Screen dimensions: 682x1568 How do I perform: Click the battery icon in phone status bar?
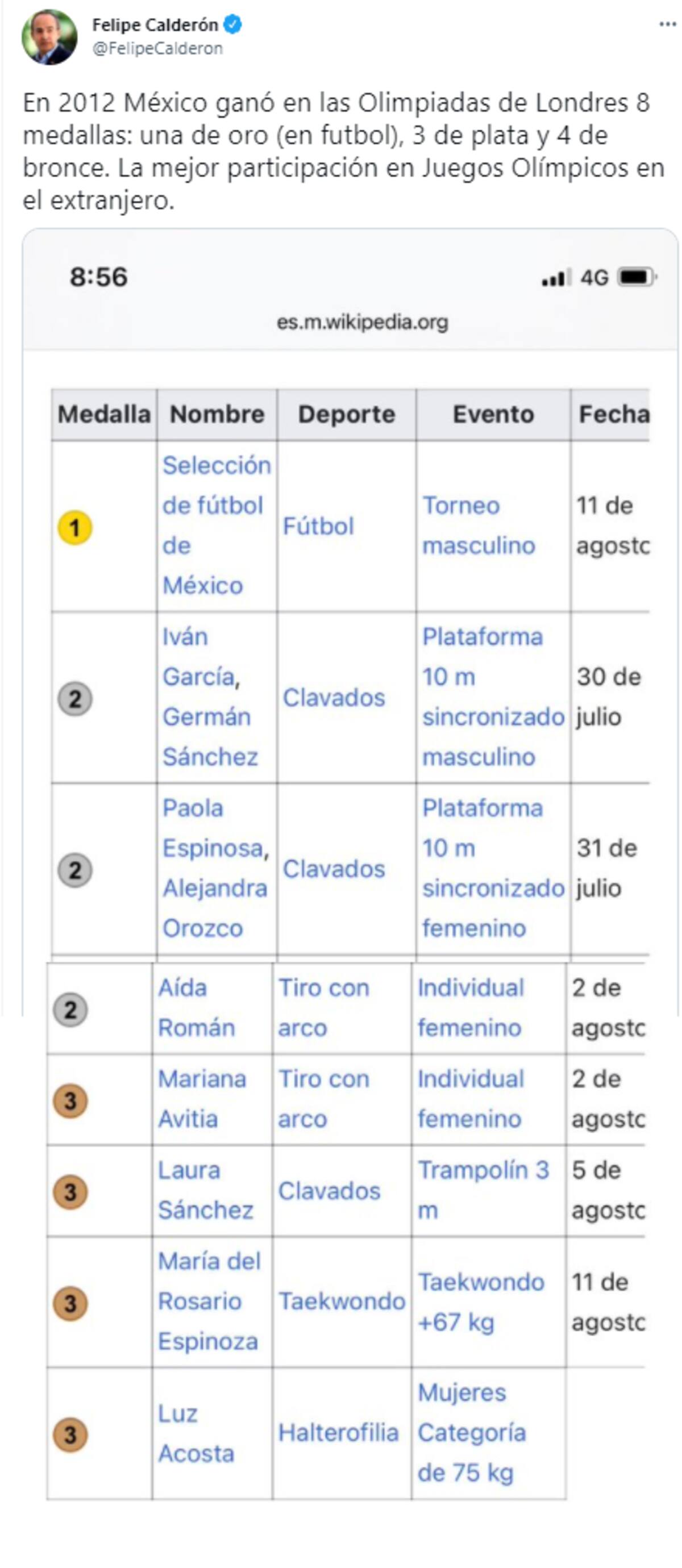(637, 277)
